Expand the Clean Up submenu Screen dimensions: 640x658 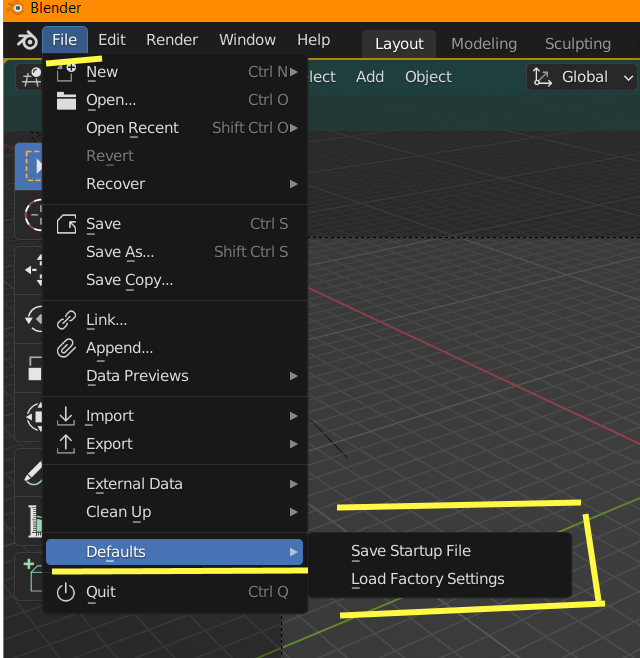tap(175, 512)
